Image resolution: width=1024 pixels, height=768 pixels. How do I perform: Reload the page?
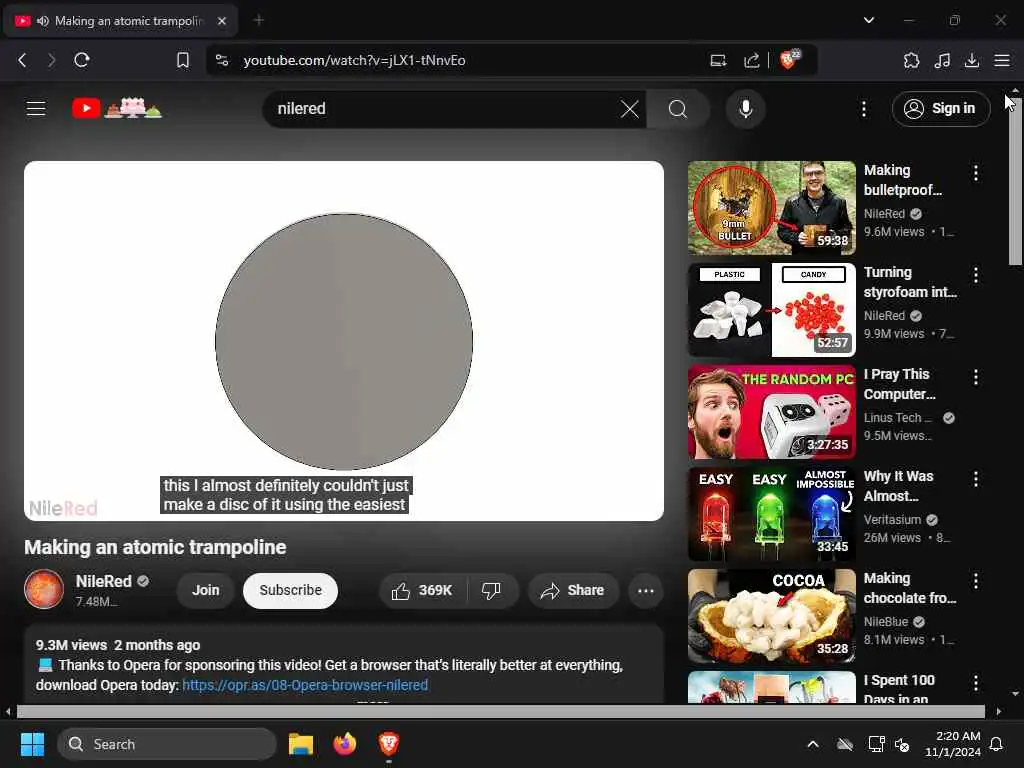82,60
